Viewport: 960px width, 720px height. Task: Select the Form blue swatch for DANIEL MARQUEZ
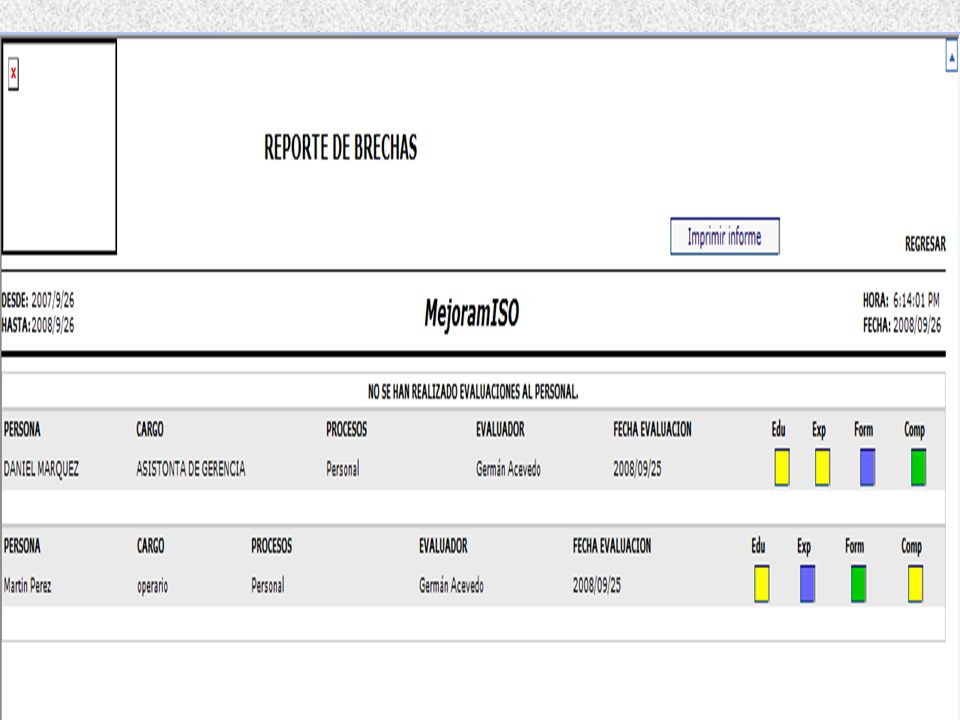tap(867, 467)
